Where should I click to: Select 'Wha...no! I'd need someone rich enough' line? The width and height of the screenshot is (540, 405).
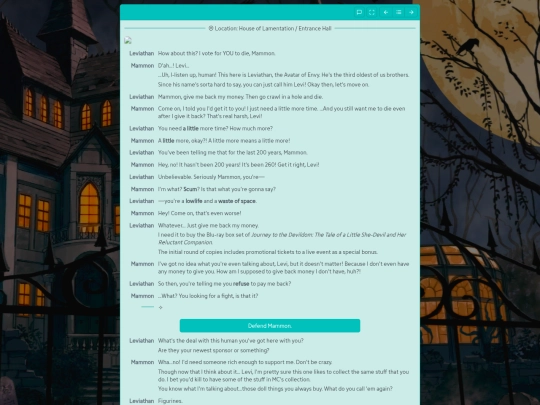pyautogui.click(x=245, y=363)
